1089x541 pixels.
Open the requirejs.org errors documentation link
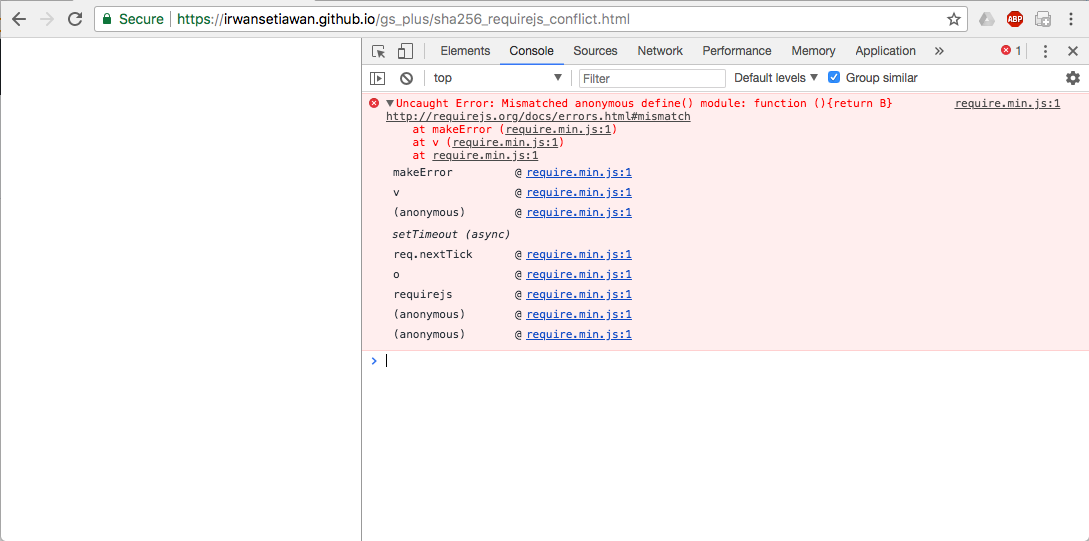pos(538,116)
